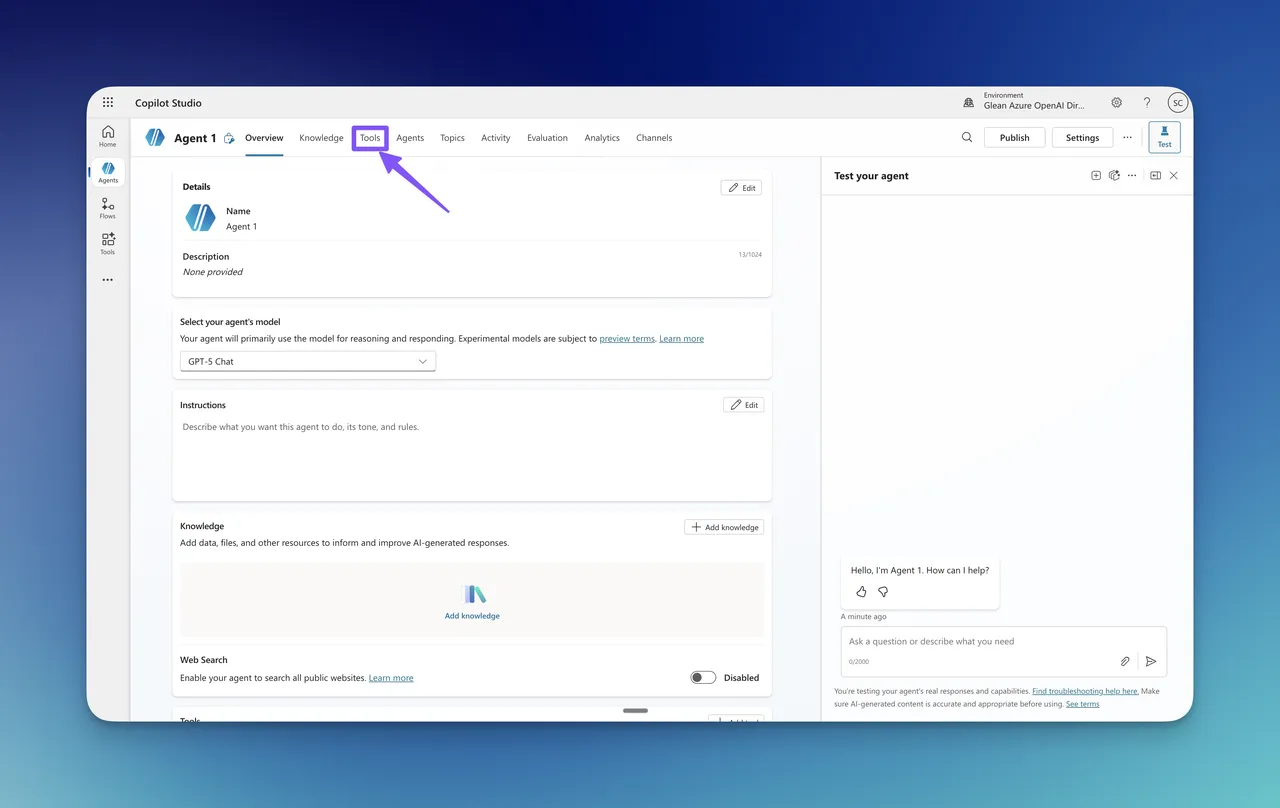Open the preview terms link
This screenshot has height=808, width=1280.
click(627, 339)
